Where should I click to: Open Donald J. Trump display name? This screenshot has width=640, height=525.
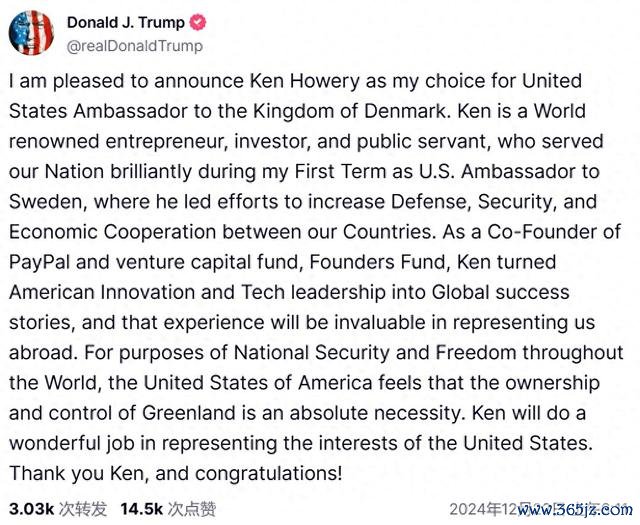click(126, 22)
